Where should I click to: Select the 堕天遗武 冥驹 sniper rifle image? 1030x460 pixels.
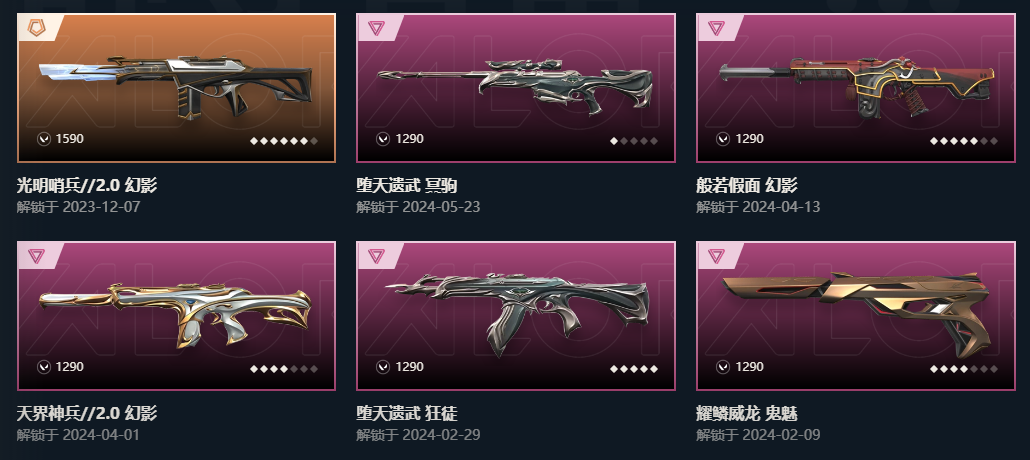click(x=515, y=86)
